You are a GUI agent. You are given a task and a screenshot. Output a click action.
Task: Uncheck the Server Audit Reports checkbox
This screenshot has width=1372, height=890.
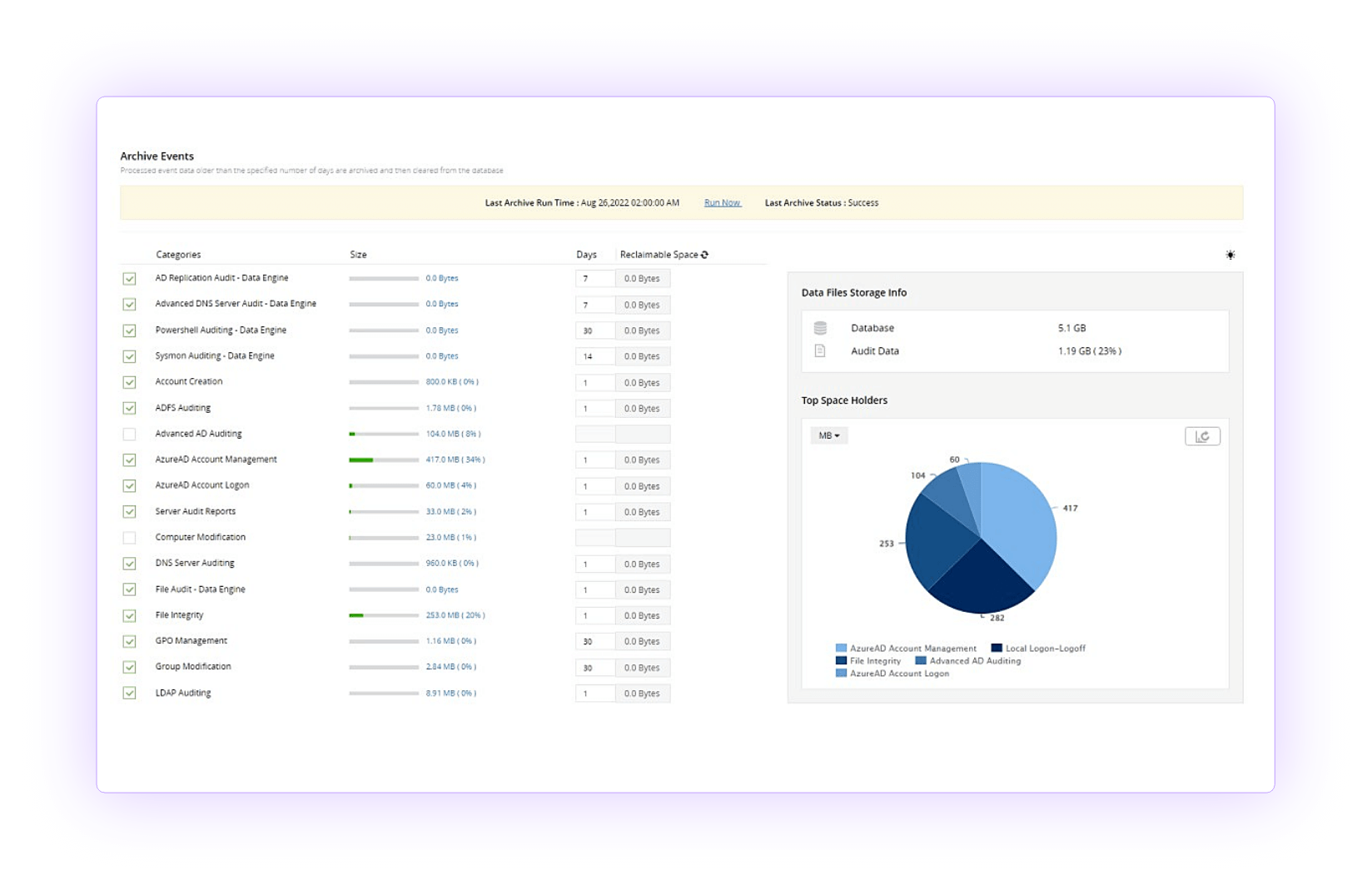[x=129, y=512]
